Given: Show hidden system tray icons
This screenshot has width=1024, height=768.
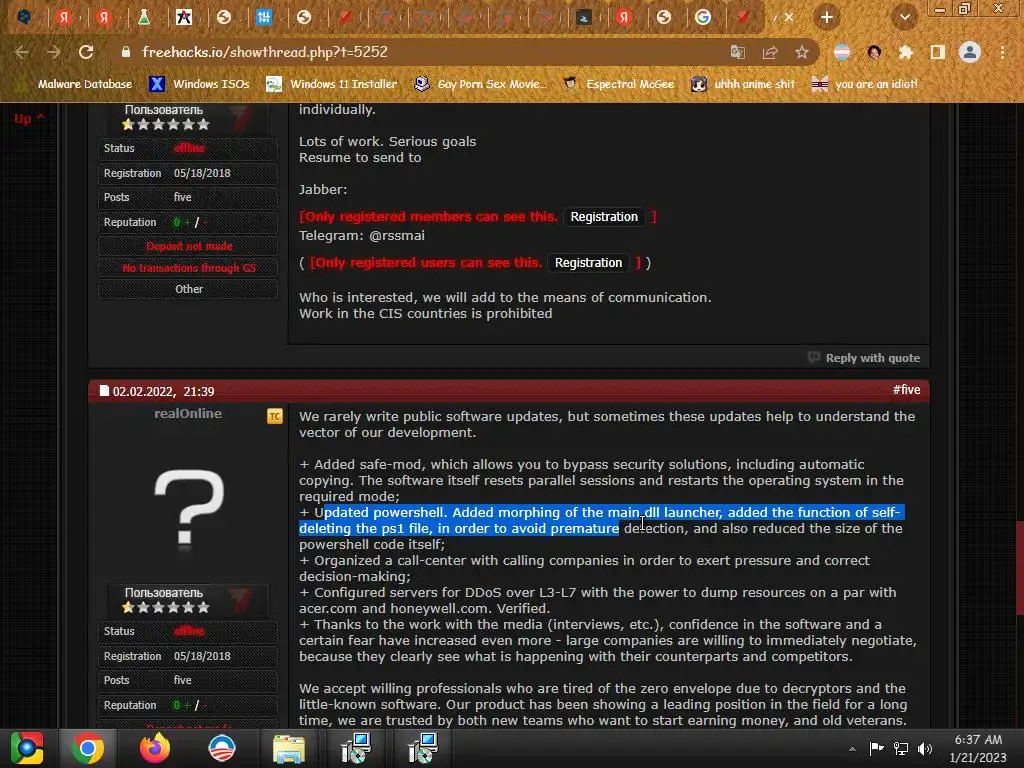Looking at the screenshot, I should 852,749.
